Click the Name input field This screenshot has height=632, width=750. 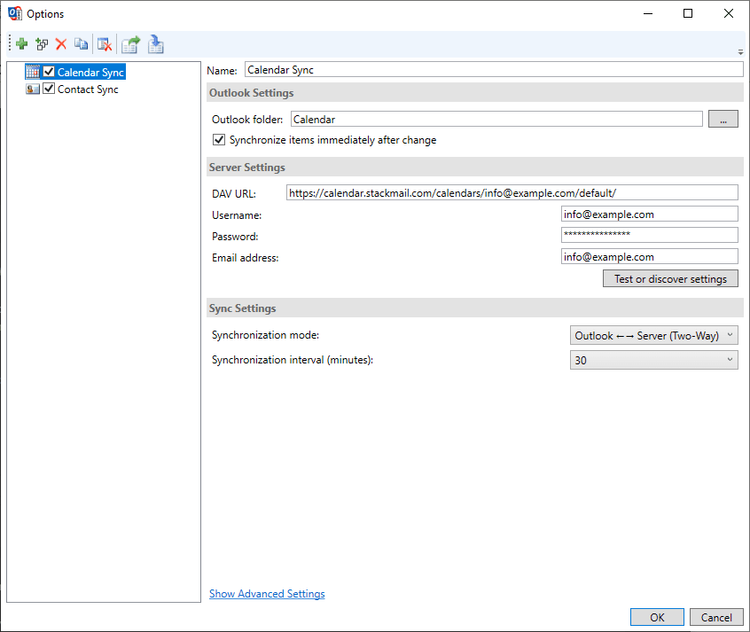pyautogui.click(x=494, y=70)
